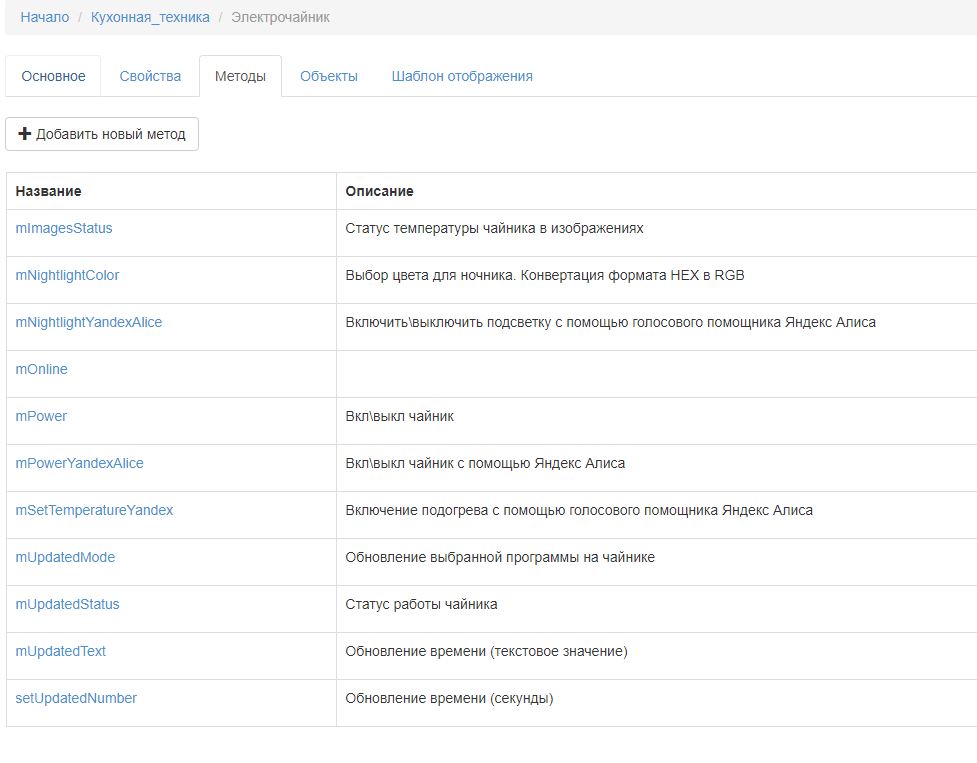Open the Свойства tab

[150, 76]
